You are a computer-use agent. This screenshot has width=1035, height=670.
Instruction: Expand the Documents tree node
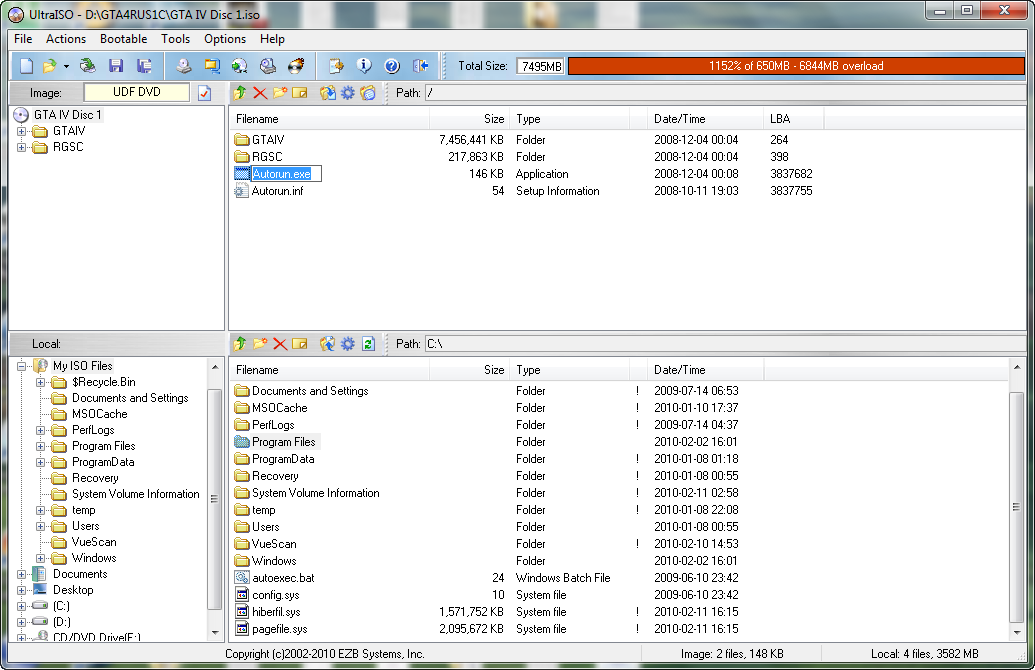[21, 574]
